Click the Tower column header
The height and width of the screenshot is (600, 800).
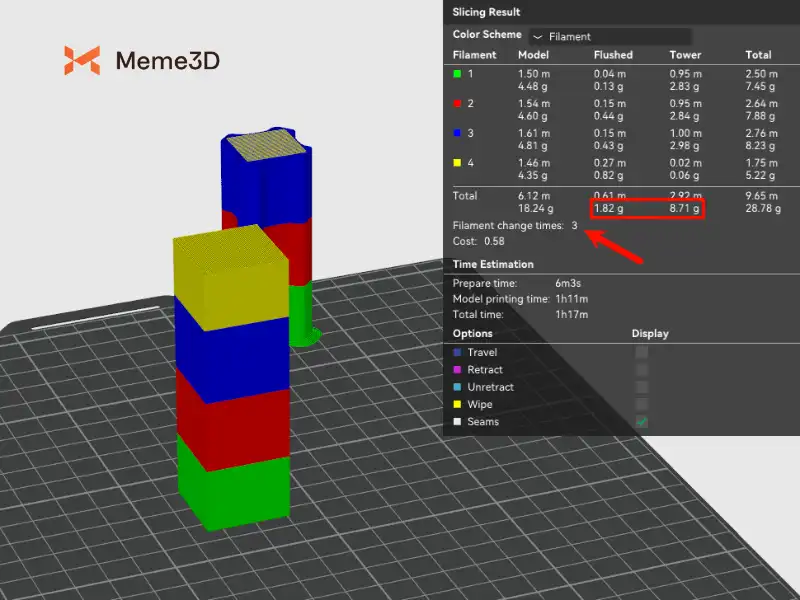tap(685, 55)
